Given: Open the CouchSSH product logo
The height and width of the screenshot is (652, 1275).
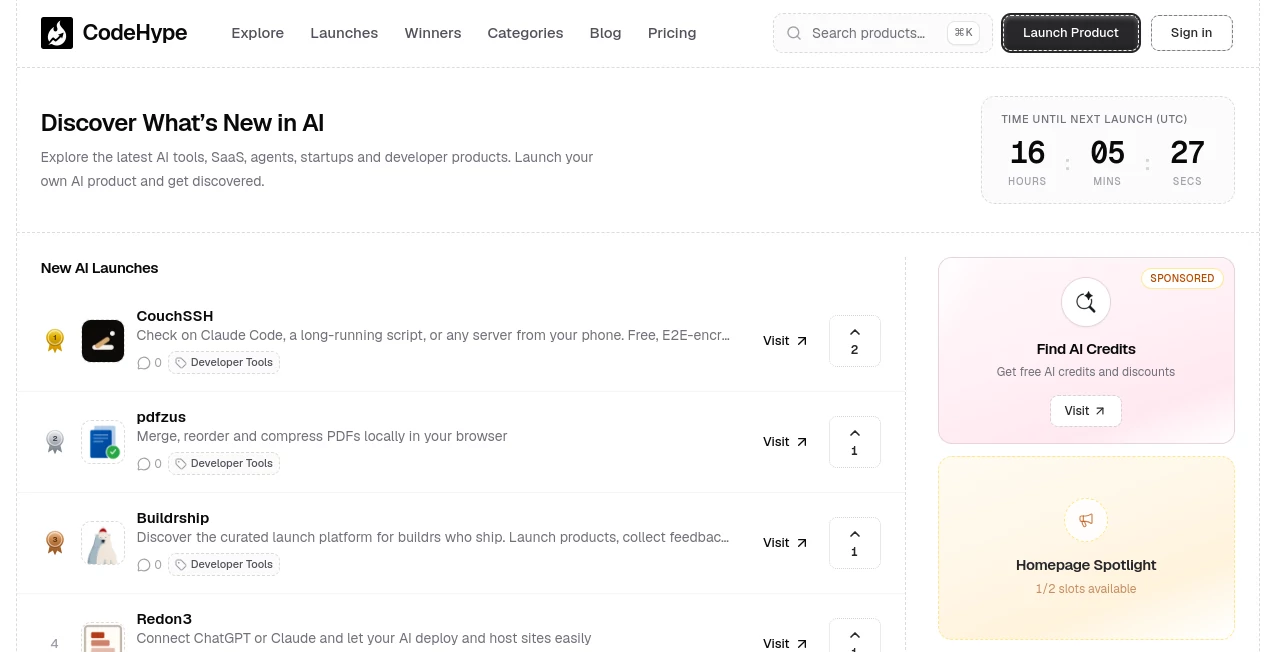Looking at the screenshot, I should 103,341.
